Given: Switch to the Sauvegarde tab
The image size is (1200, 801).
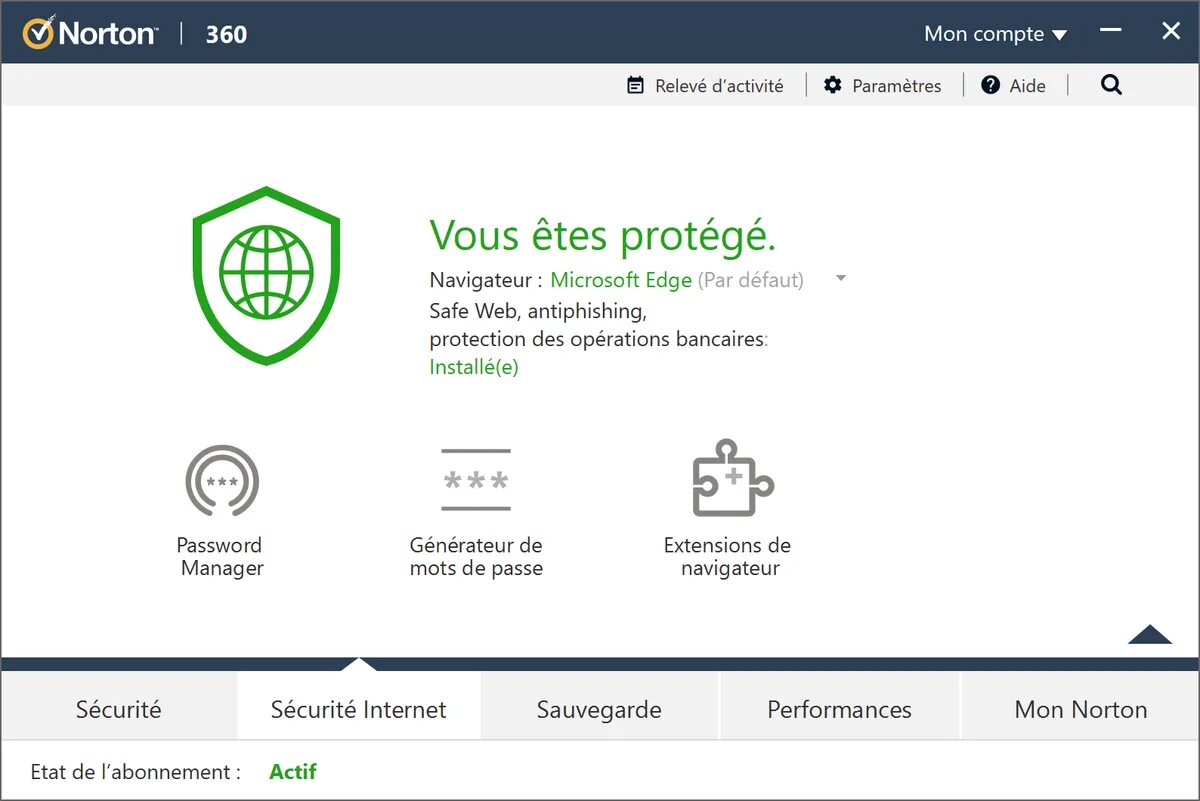Looking at the screenshot, I should (x=599, y=709).
